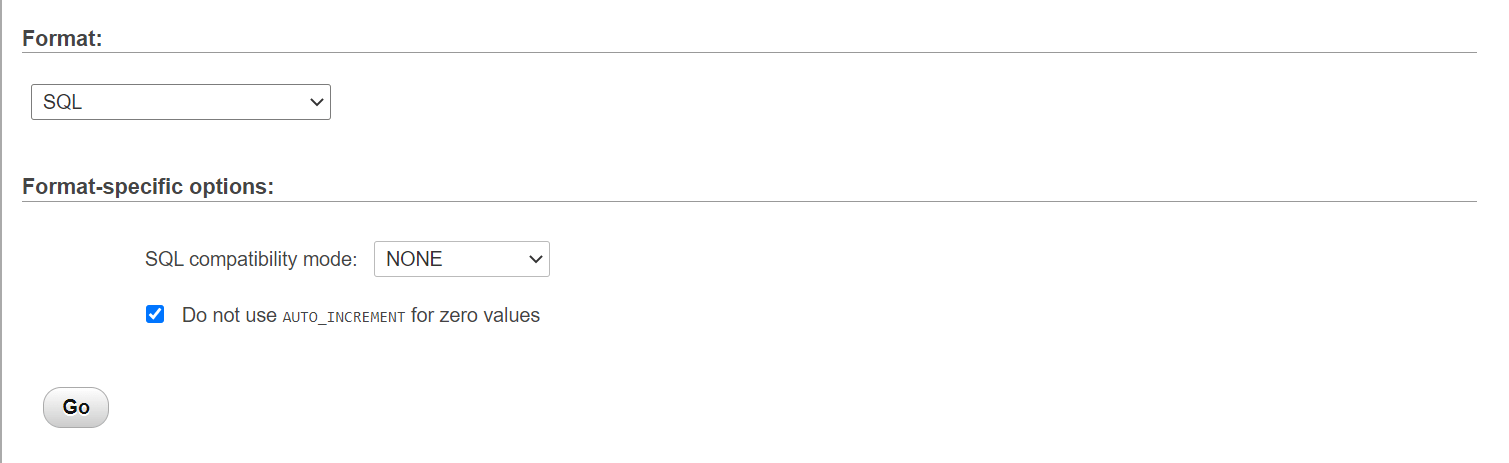This screenshot has width=1509, height=463.
Task: Click the 'Format:' section heading
Action: coord(63,38)
